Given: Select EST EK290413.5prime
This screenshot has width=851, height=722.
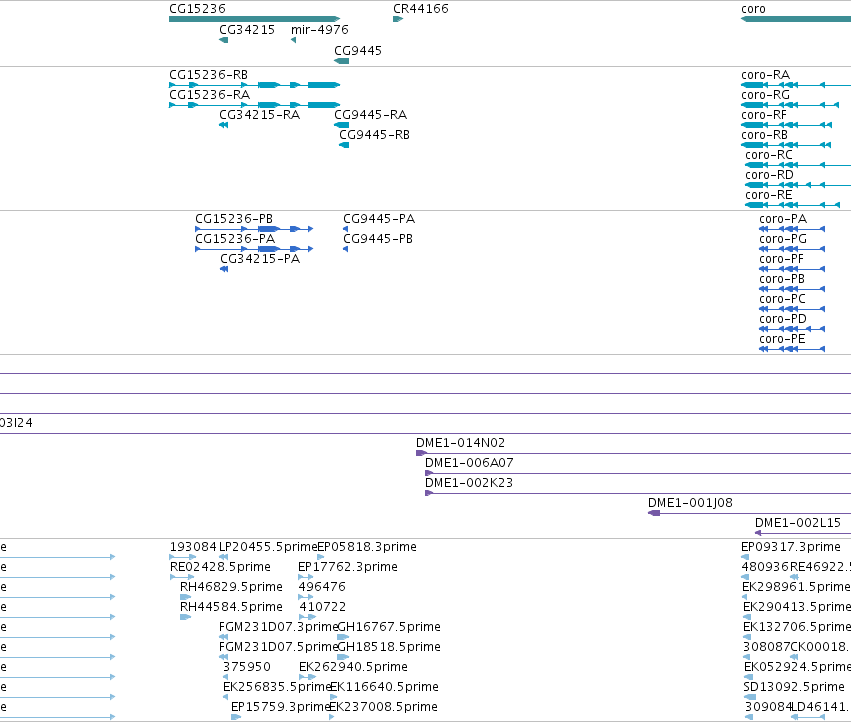Looking at the screenshot, I should [747, 617].
